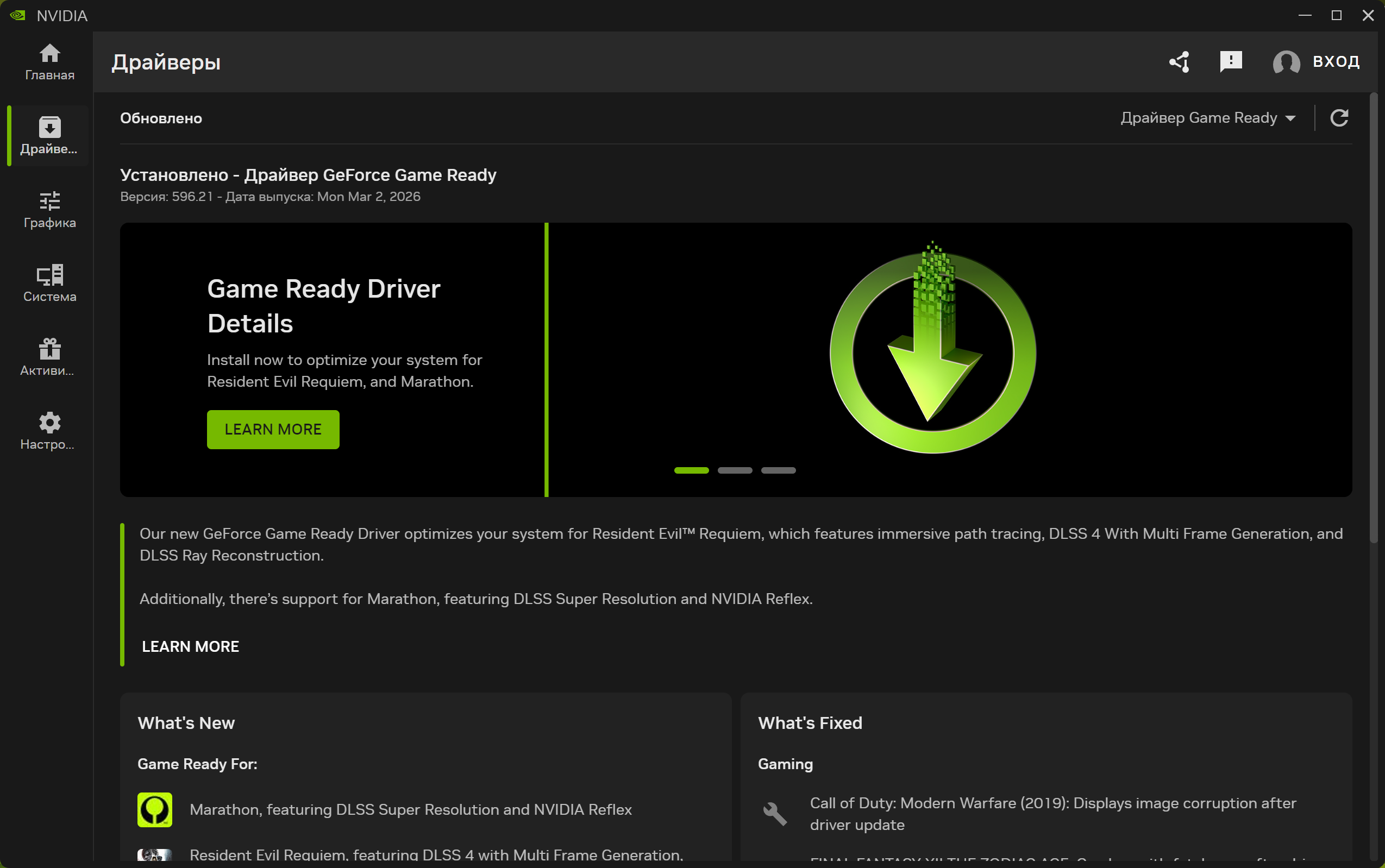This screenshot has height=868, width=1385.
Task: Select the second carousel slide indicator
Action: click(735, 470)
